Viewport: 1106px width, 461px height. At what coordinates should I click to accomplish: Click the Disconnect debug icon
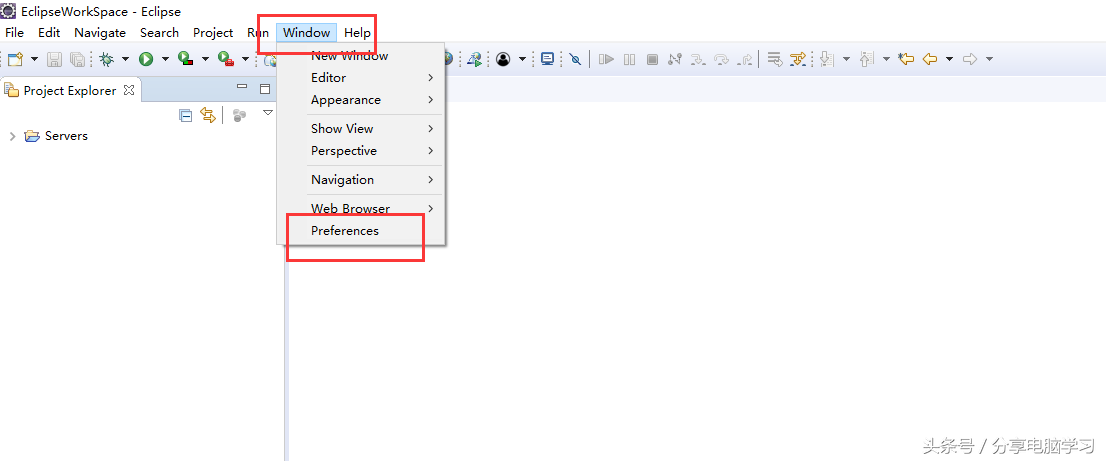(675, 59)
